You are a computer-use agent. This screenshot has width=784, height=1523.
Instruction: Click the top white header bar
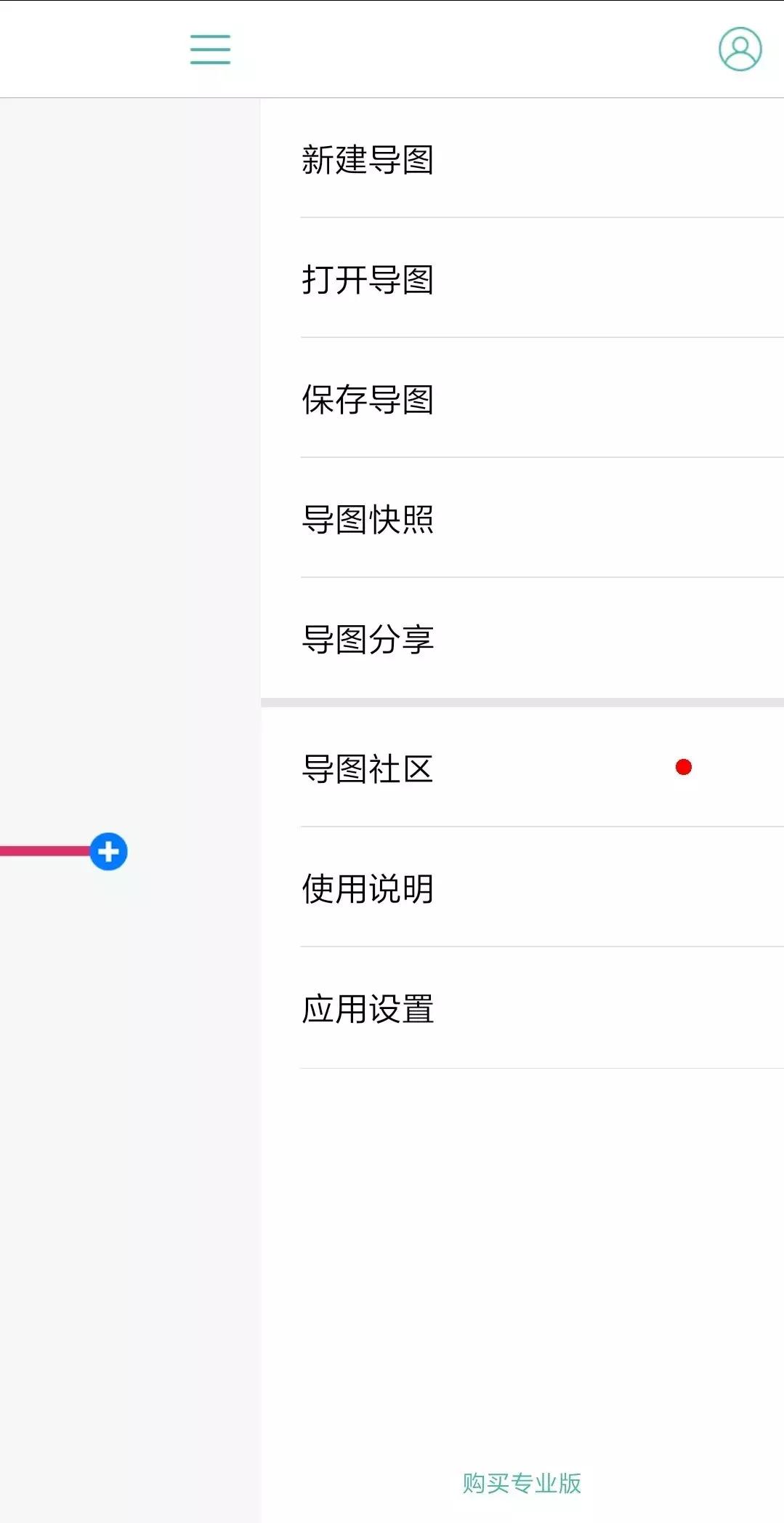[472, 49]
